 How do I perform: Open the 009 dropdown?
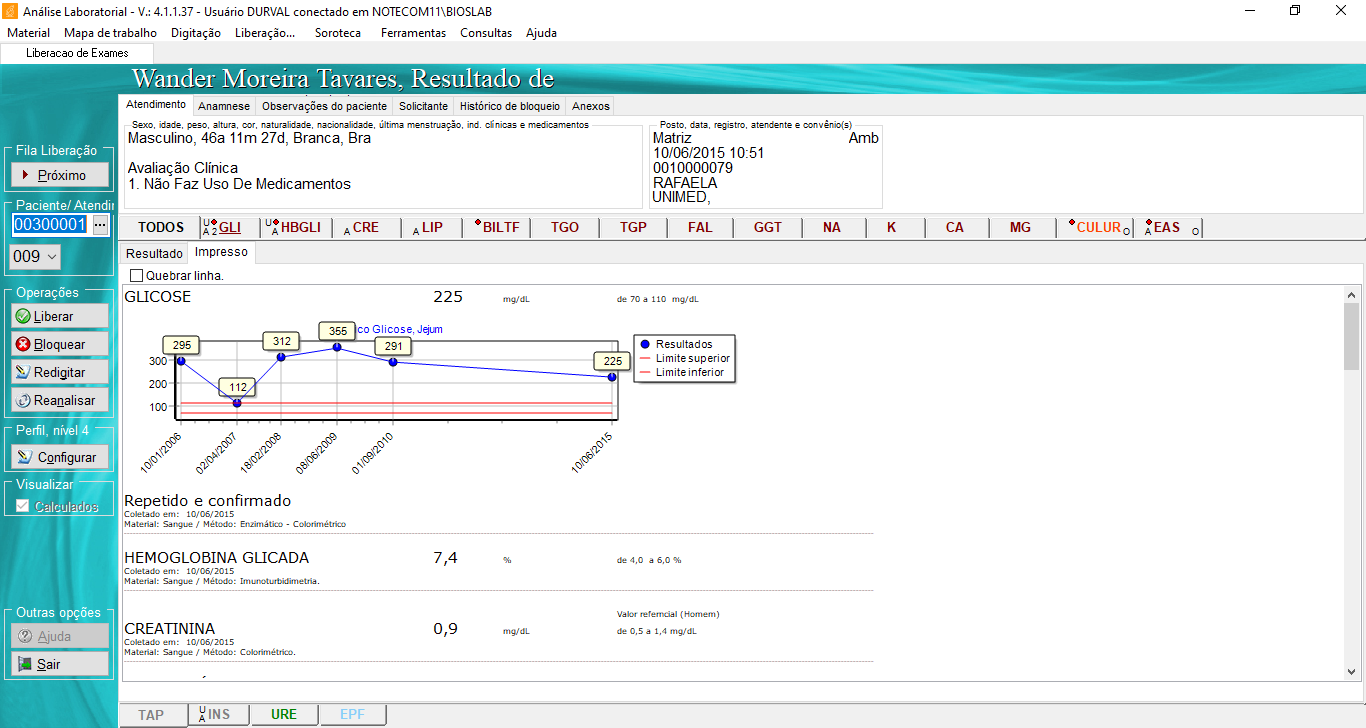pos(35,257)
